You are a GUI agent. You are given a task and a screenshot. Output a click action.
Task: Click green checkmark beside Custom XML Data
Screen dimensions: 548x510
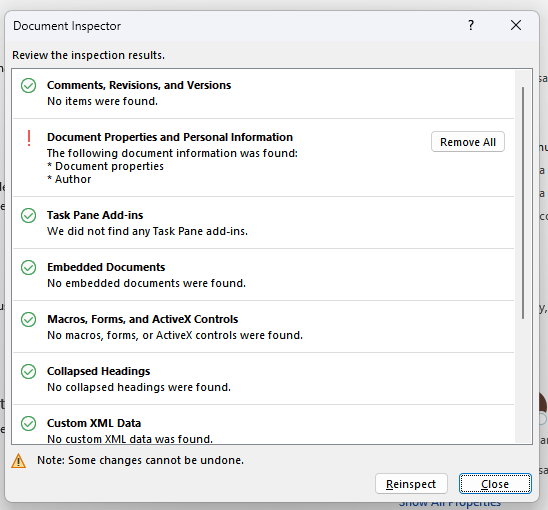(28, 423)
